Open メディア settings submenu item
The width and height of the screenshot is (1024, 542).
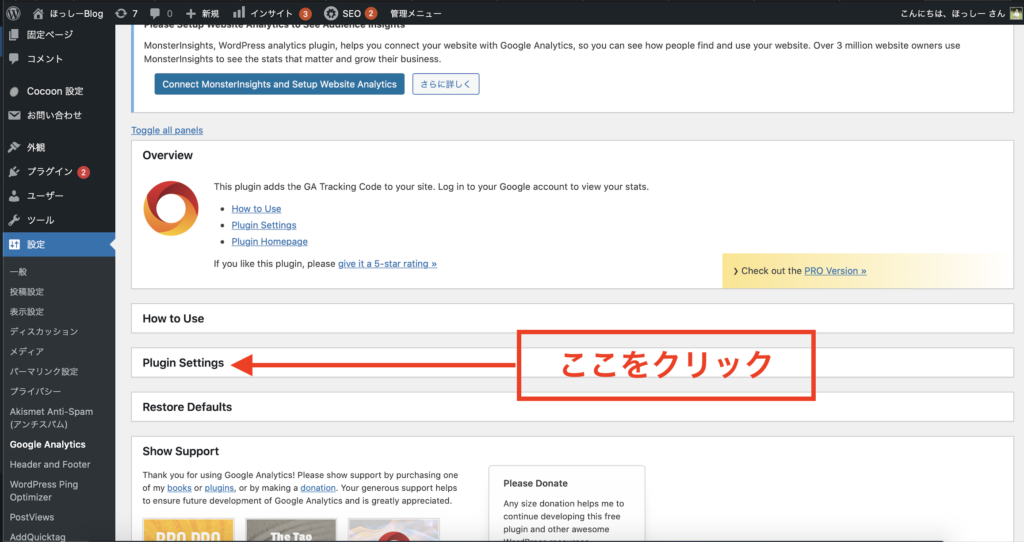click(x=27, y=351)
